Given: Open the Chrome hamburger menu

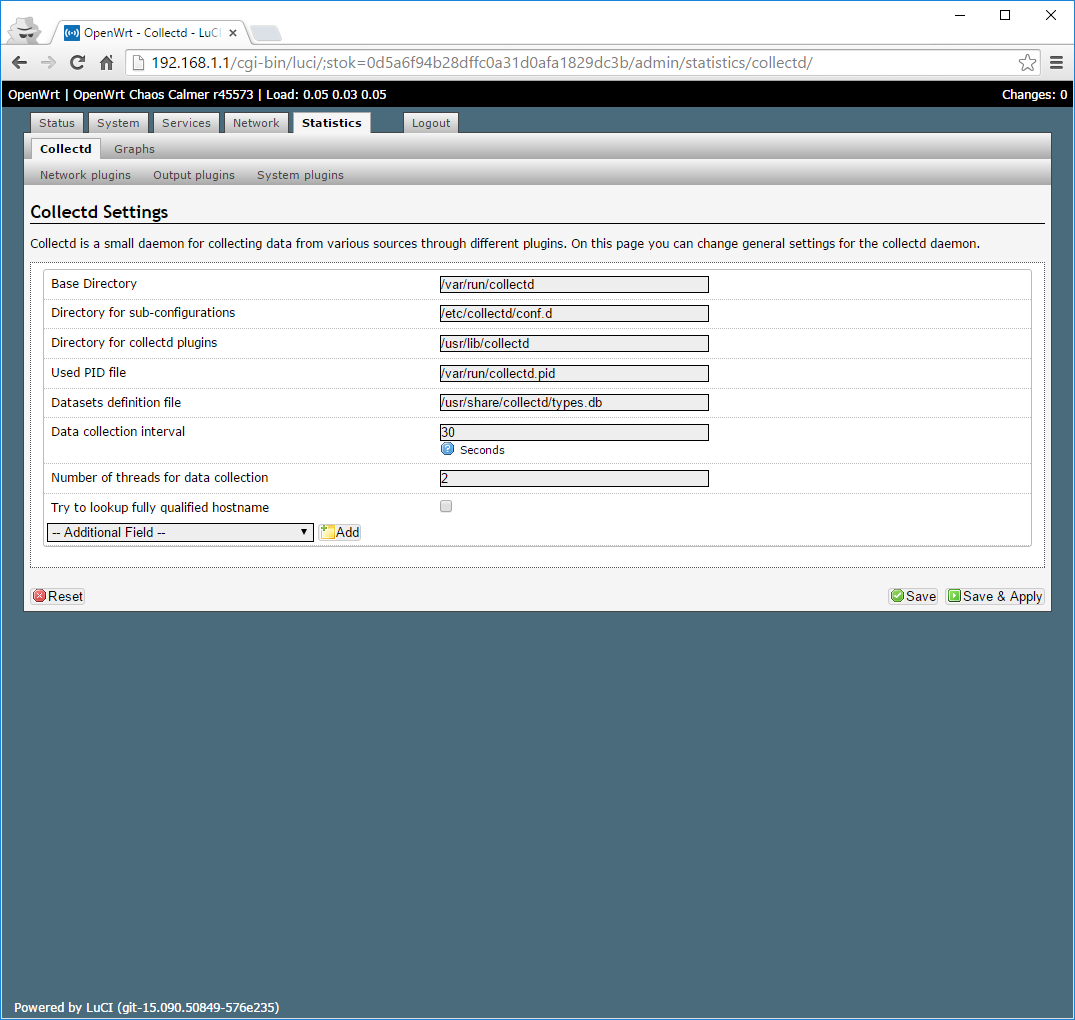Looking at the screenshot, I should pyautogui.click(x=1056, y=63).
